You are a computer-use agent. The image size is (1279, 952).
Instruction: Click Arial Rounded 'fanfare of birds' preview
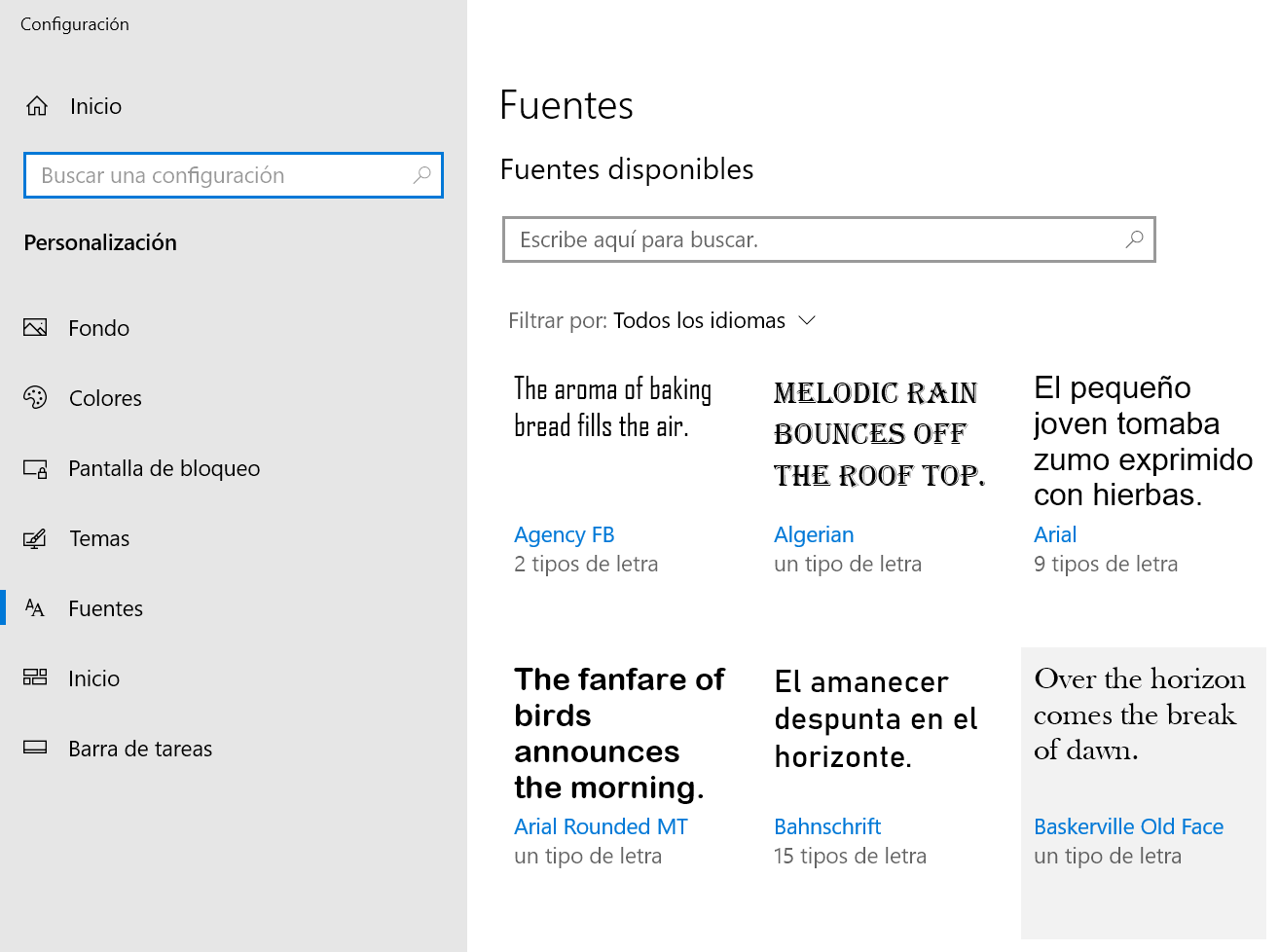tap(619, 733)
